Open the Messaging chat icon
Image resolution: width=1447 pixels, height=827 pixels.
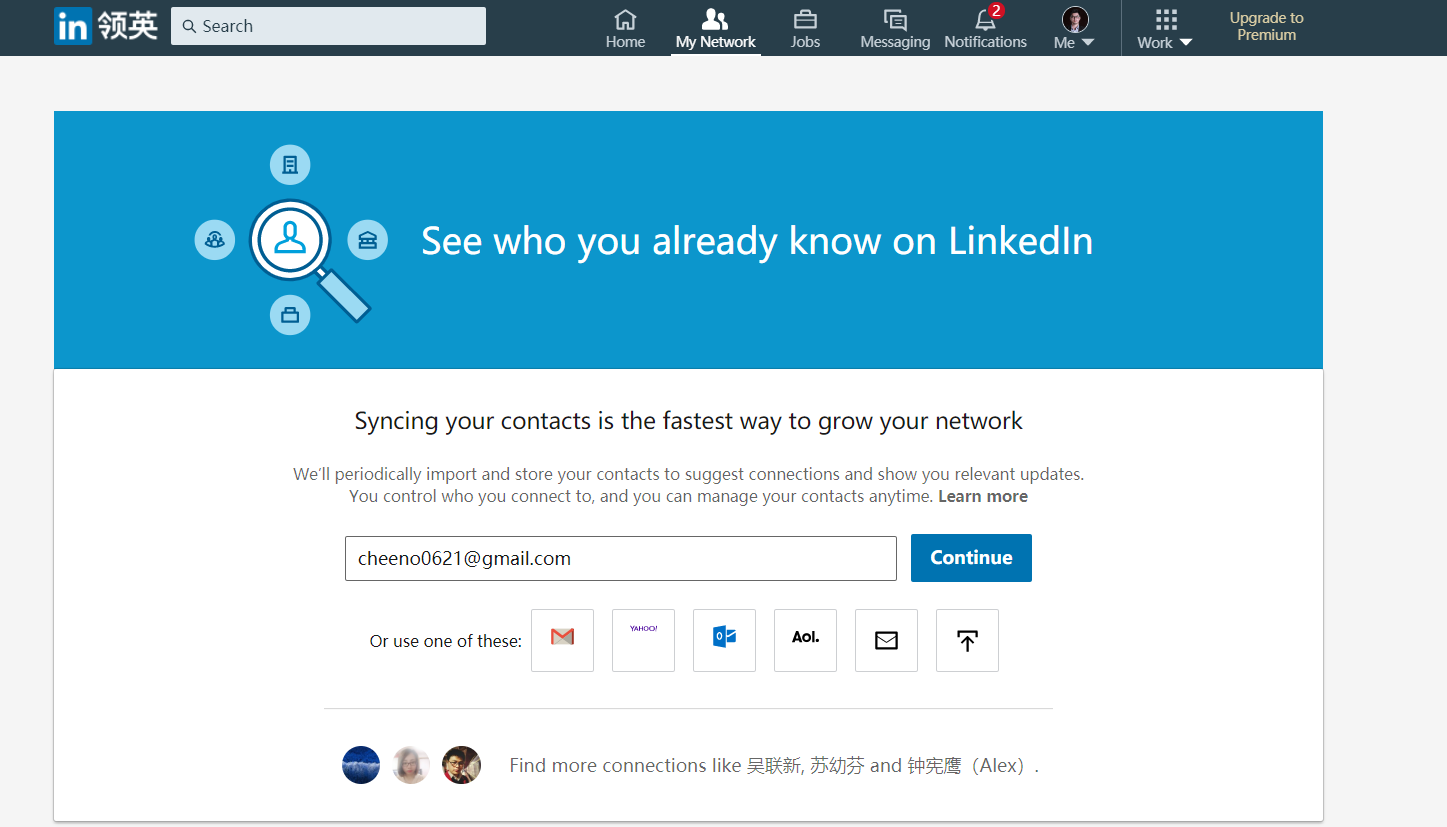tap(895, 28)
